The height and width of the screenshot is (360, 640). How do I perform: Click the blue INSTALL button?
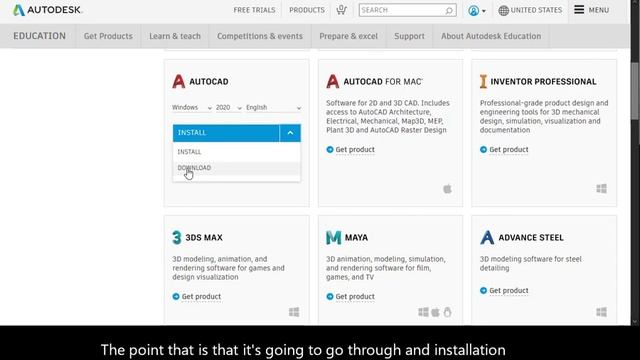point(226,133)
